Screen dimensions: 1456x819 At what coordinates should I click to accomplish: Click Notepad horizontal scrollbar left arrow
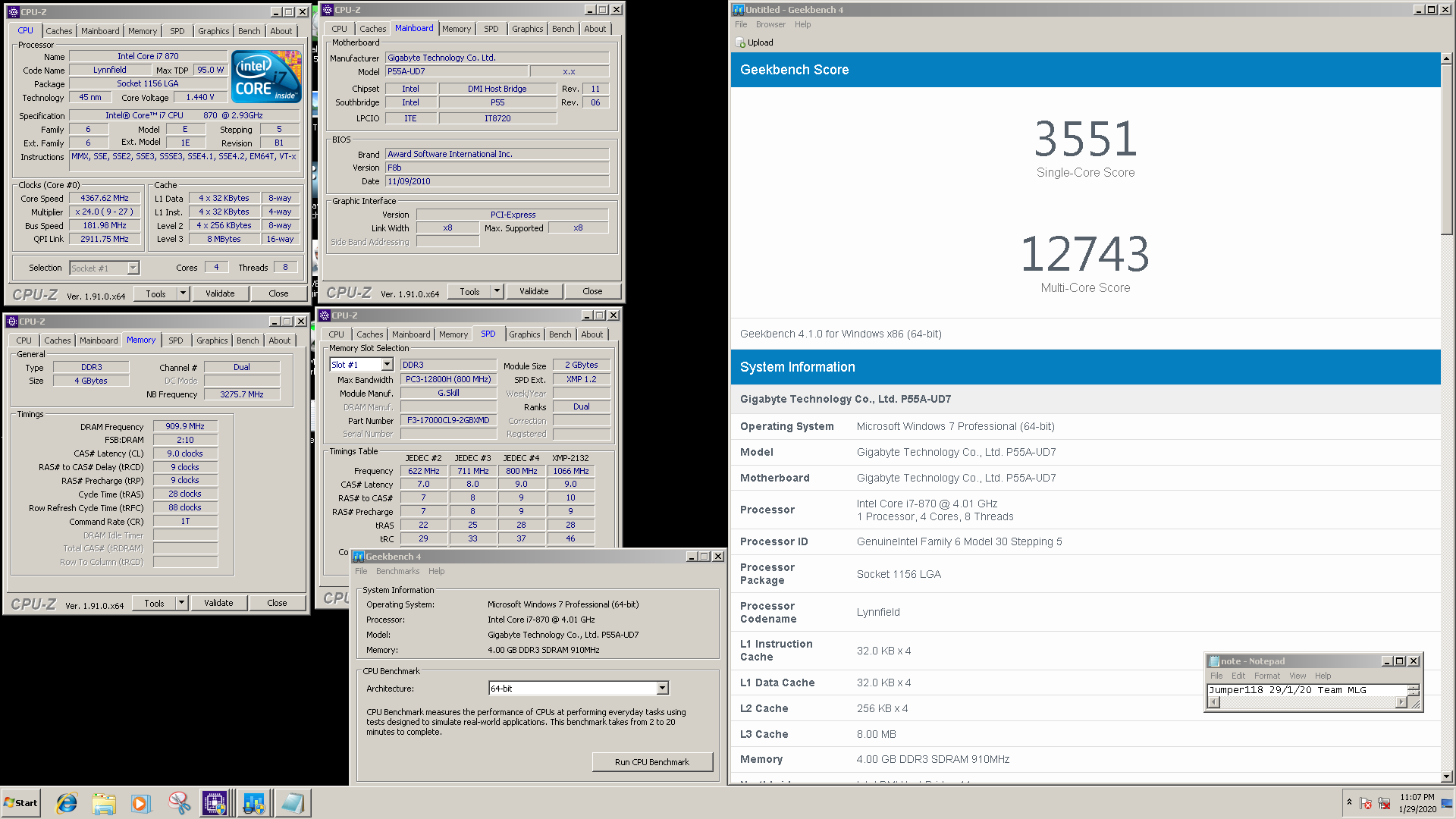(x=1213, y=702)
